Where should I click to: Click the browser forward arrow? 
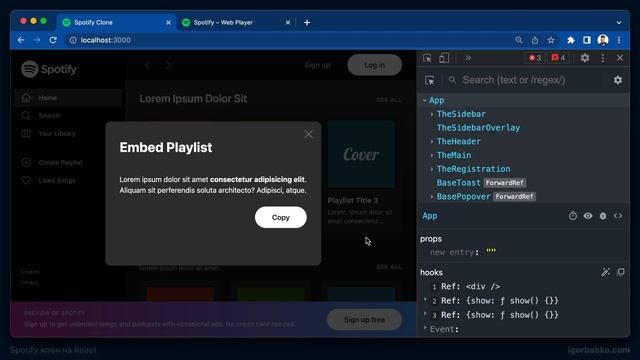[37, 40]
